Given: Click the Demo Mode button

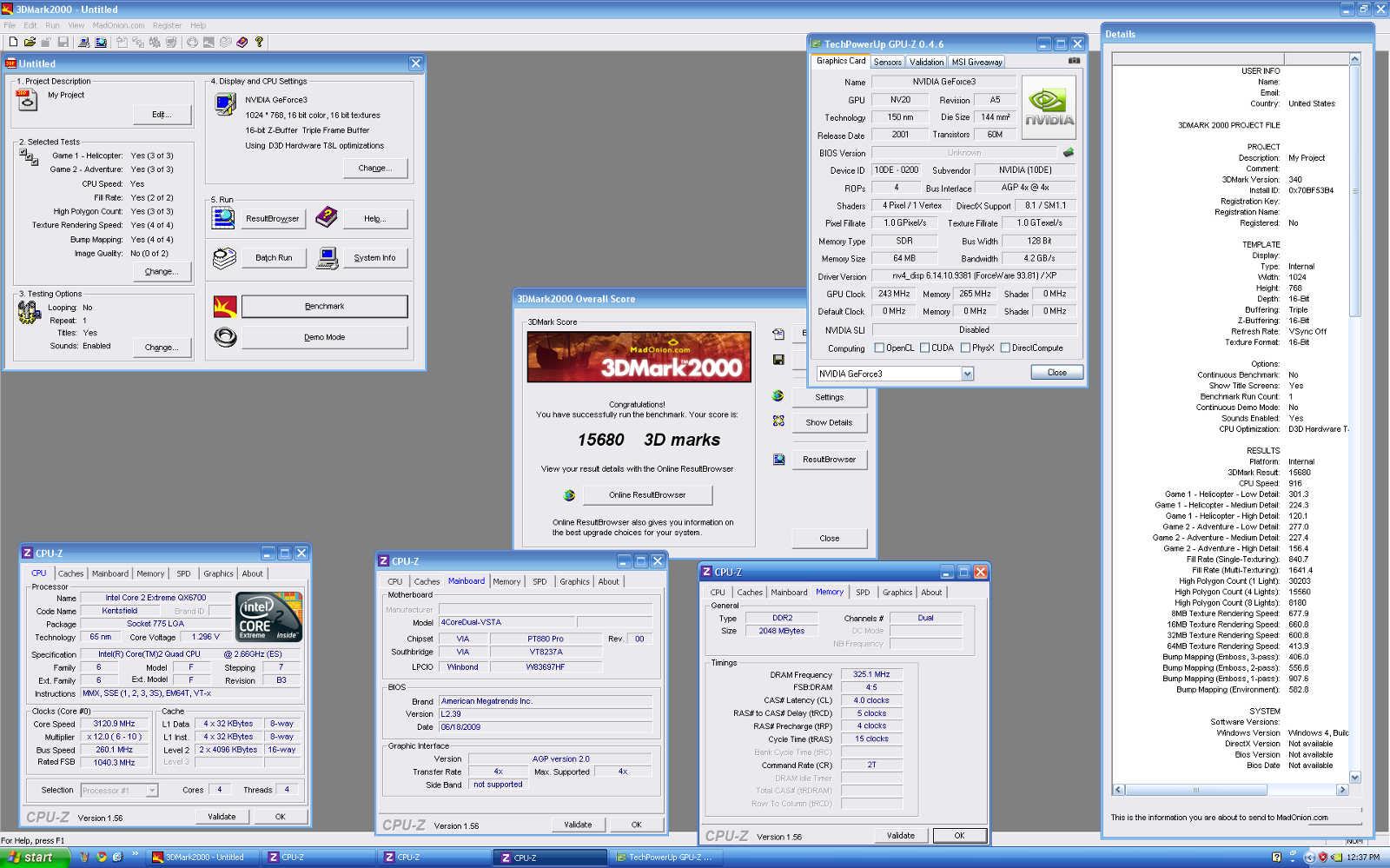Looking at the screenshot, I should (x=325, y=337).
